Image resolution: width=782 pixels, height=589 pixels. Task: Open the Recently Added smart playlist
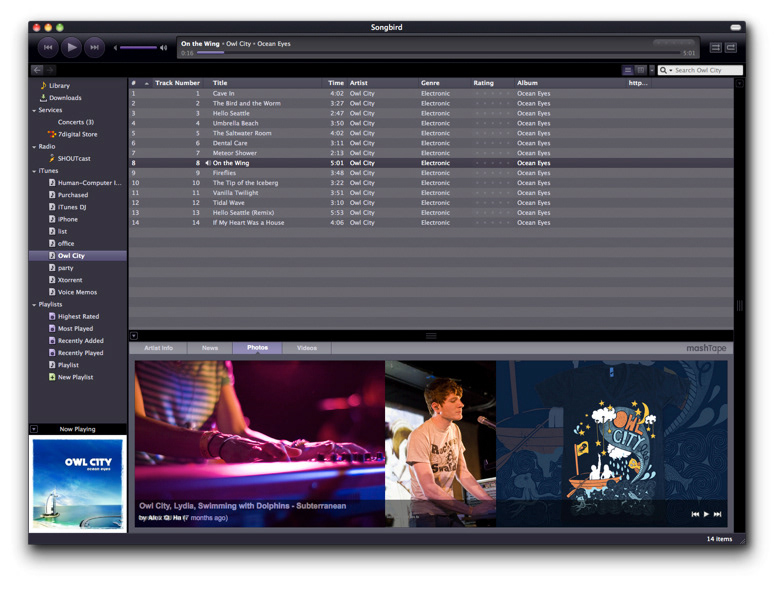coord(78,341)
